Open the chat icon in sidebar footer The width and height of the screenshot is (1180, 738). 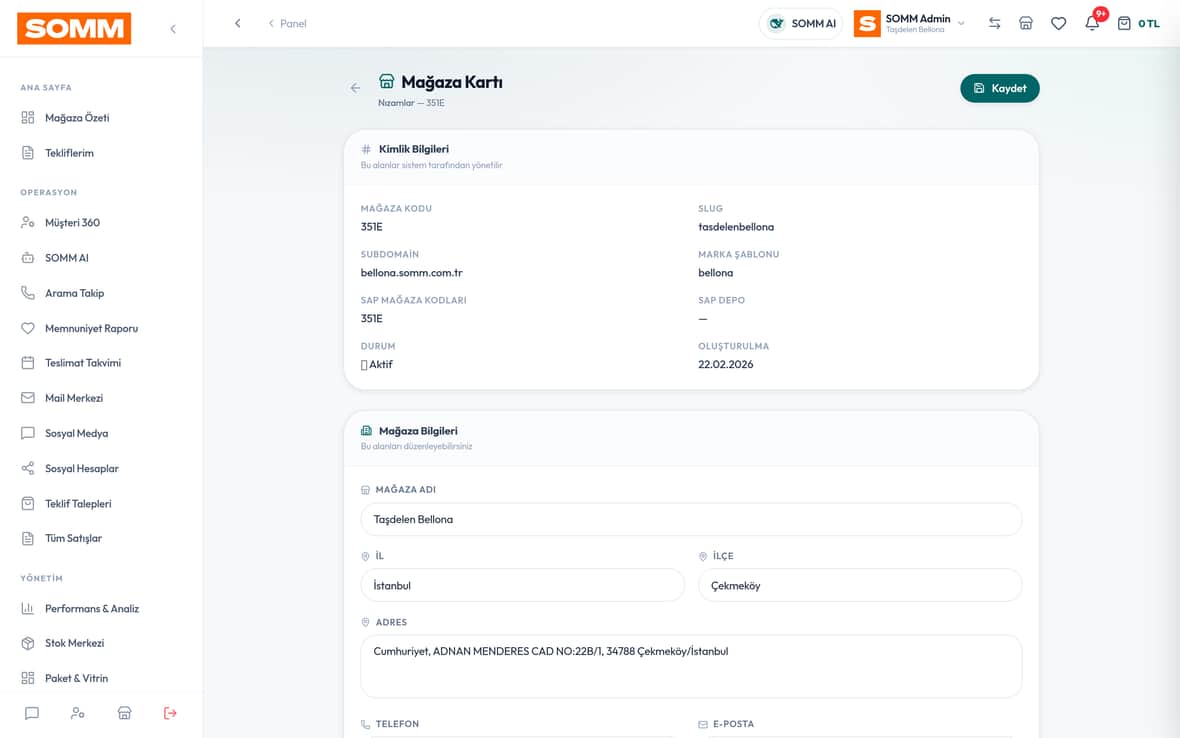coord(32,712)
